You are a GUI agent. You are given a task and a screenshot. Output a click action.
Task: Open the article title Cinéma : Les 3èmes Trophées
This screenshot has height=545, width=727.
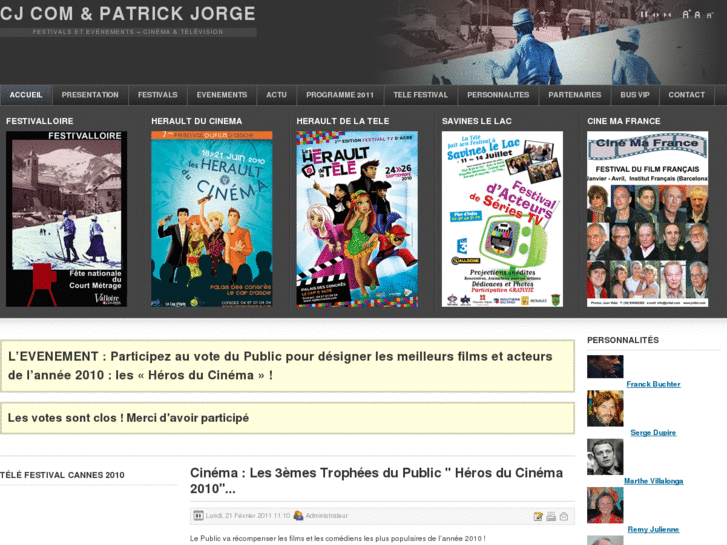pos(376,481)
